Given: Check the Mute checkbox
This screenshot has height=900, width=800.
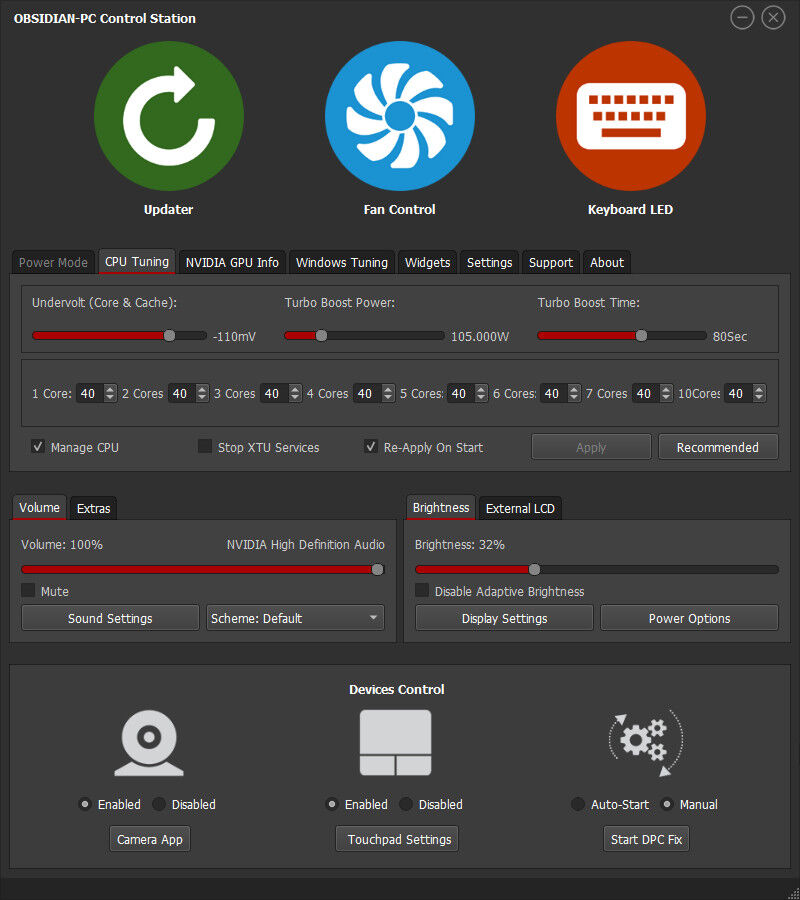Looking at the screenshot, I should [x=28, y=591].
